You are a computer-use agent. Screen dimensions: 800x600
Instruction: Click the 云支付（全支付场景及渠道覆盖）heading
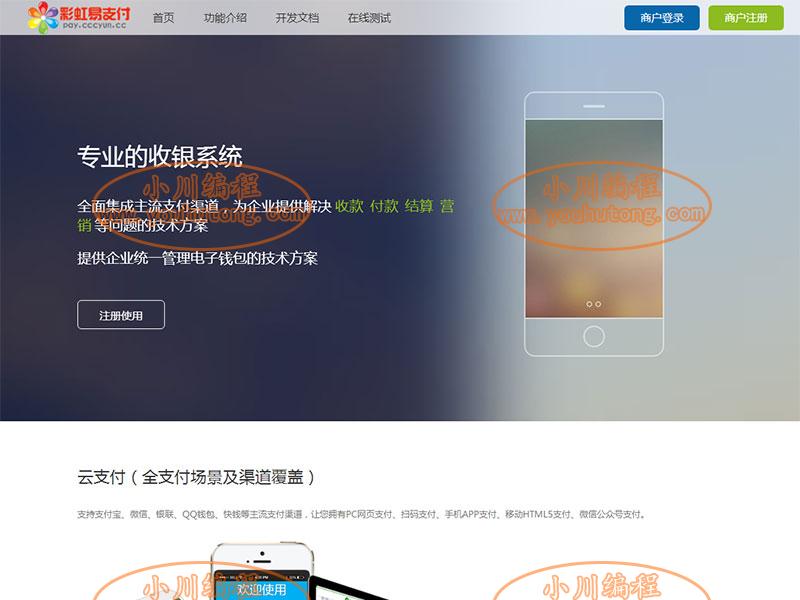coord(196,477)
